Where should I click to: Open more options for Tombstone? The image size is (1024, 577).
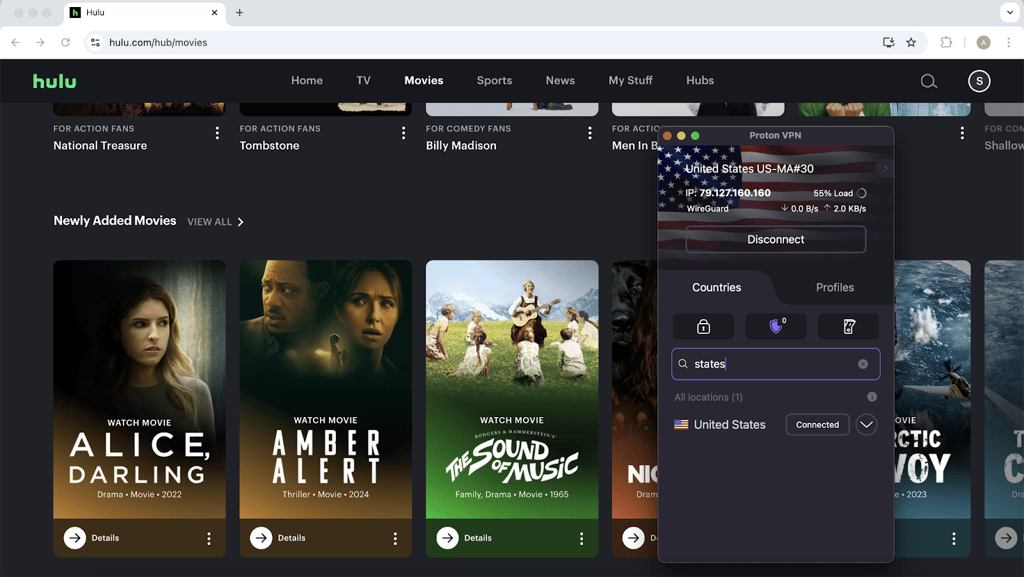click(x=404, y=133)
